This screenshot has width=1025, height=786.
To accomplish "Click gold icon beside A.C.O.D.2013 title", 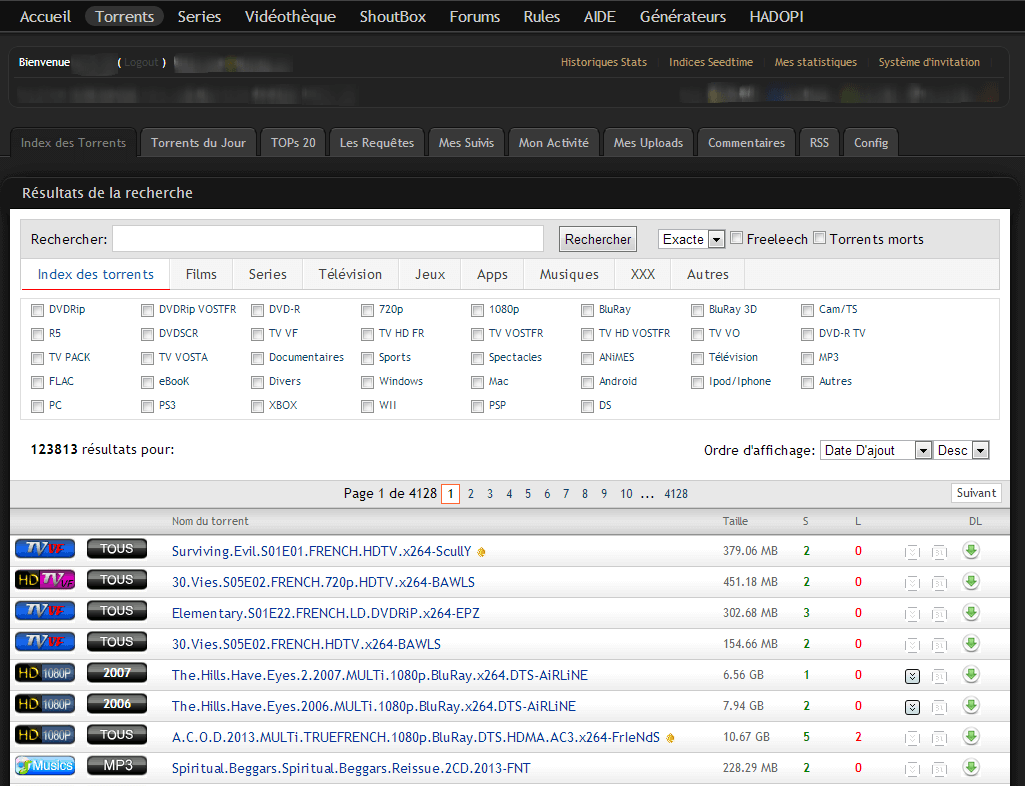I will pyautogui.click(x=670, y=738).
